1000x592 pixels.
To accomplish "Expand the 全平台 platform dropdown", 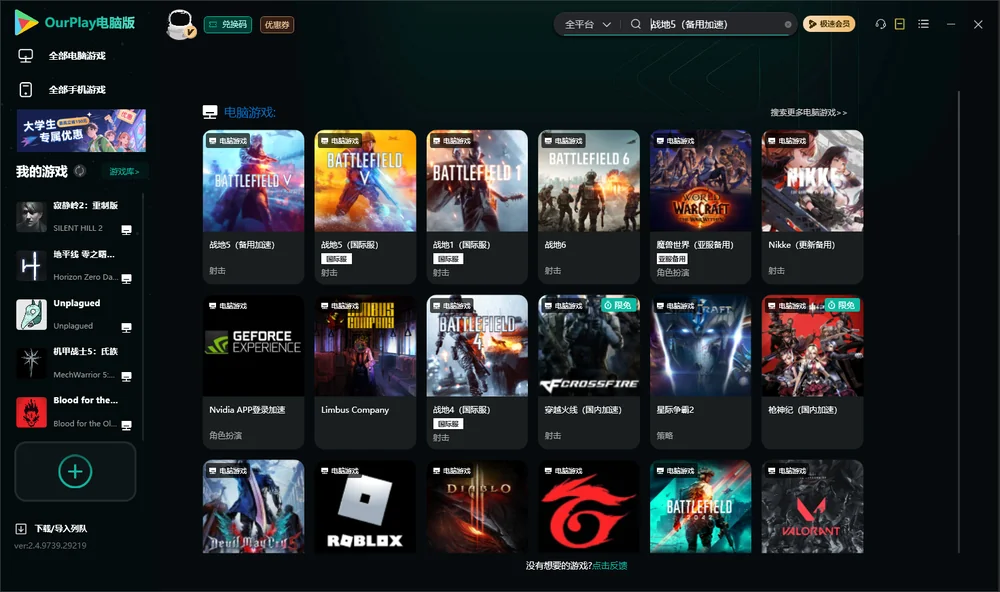I will (x=587, y=24).
